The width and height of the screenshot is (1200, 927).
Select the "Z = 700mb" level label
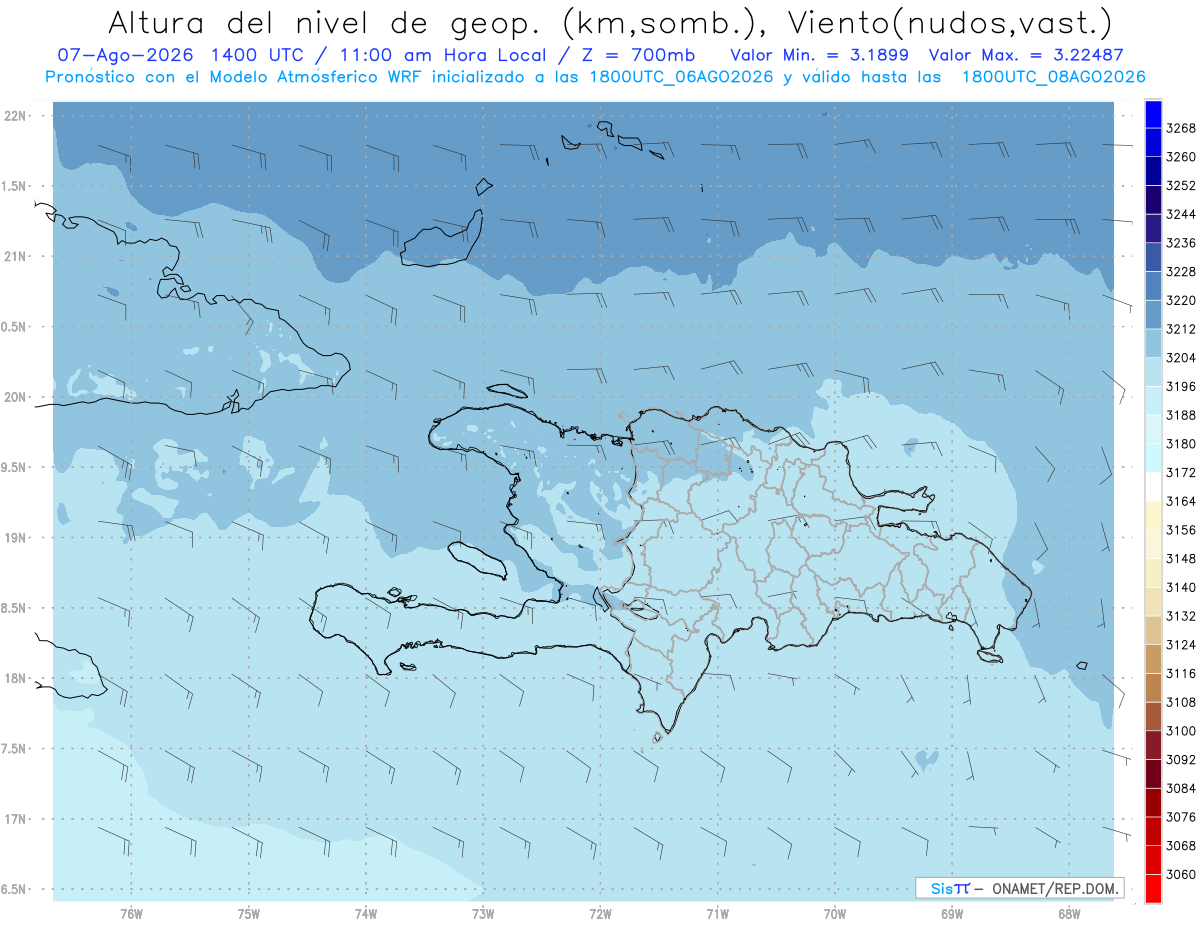click(638, 56)
